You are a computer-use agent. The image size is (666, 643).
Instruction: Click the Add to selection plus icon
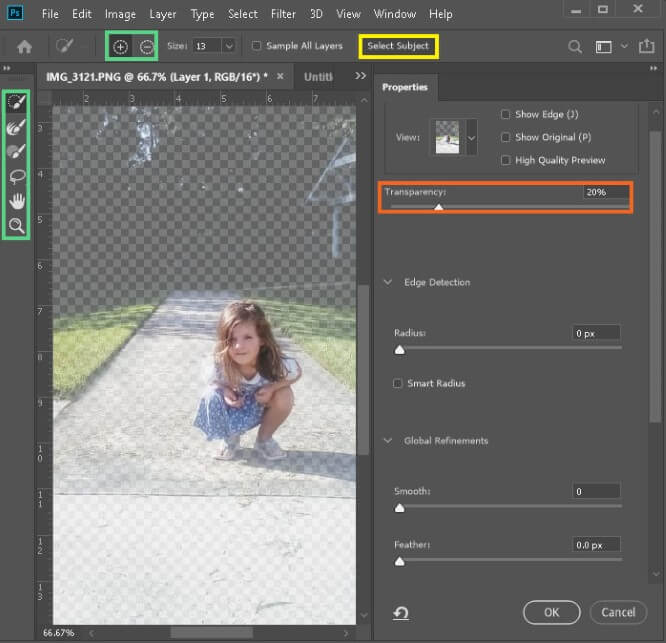pos(120,47)
